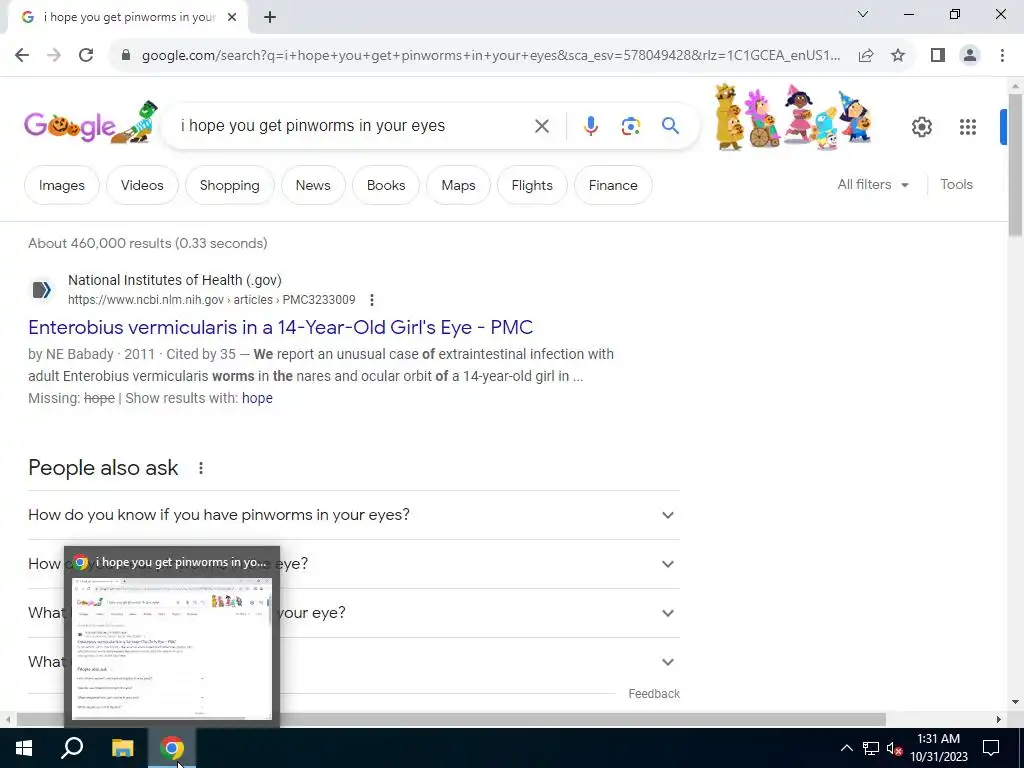Click Chrome icon in the taskbar

(172, 748)
